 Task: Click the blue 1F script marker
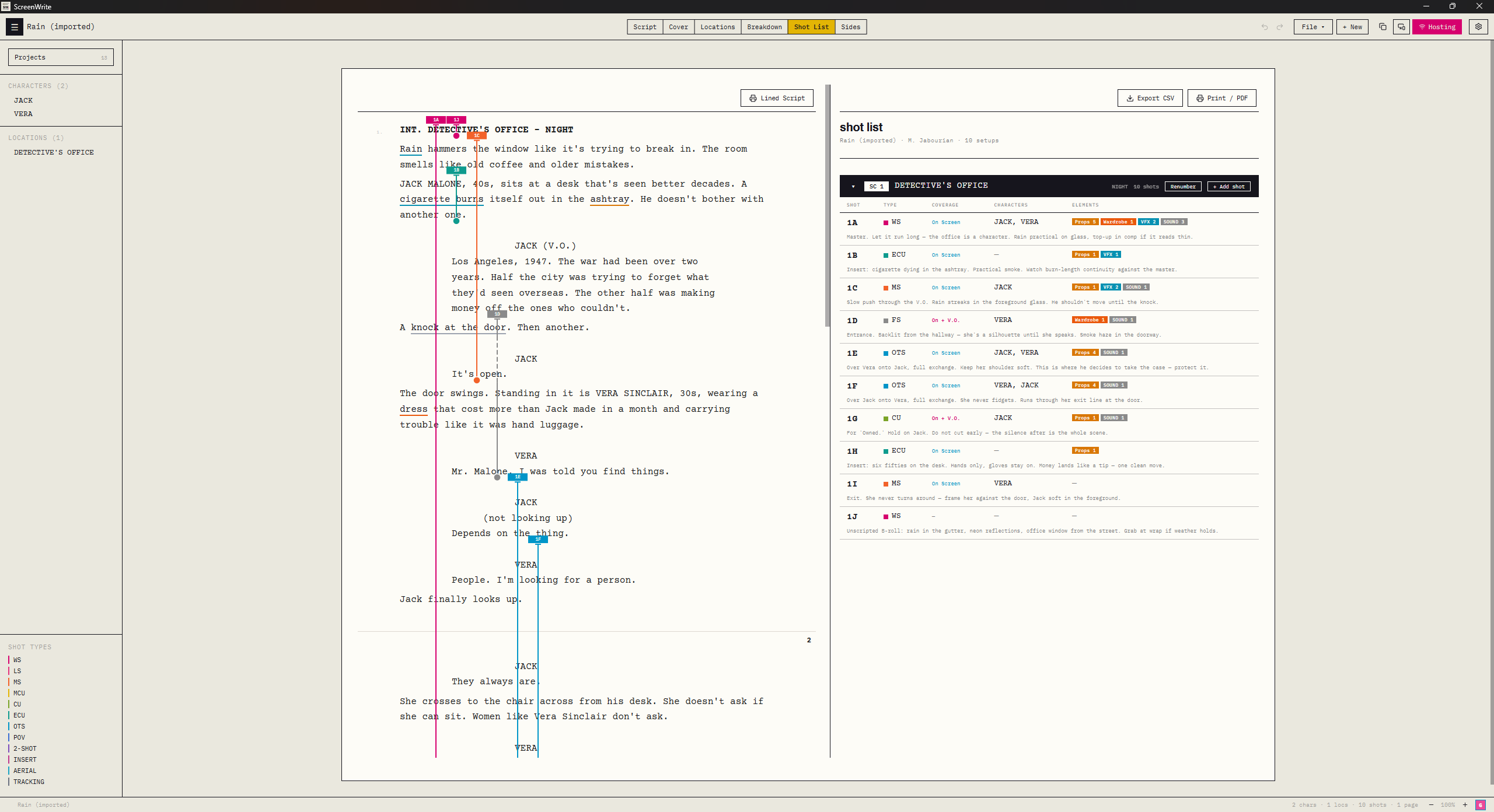538,539
